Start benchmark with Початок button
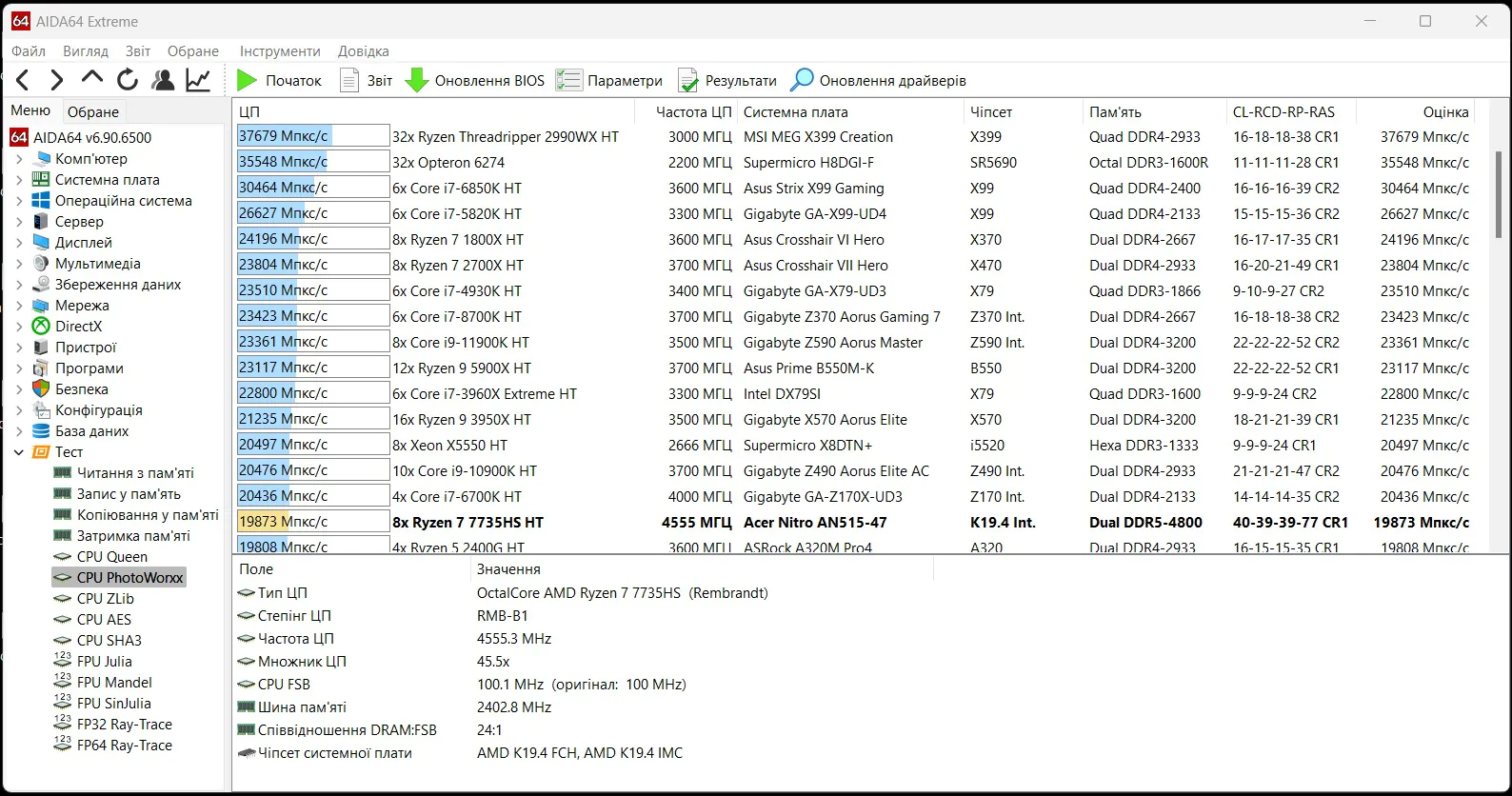This screenshot has width=1512, height=796. [279, 81]
